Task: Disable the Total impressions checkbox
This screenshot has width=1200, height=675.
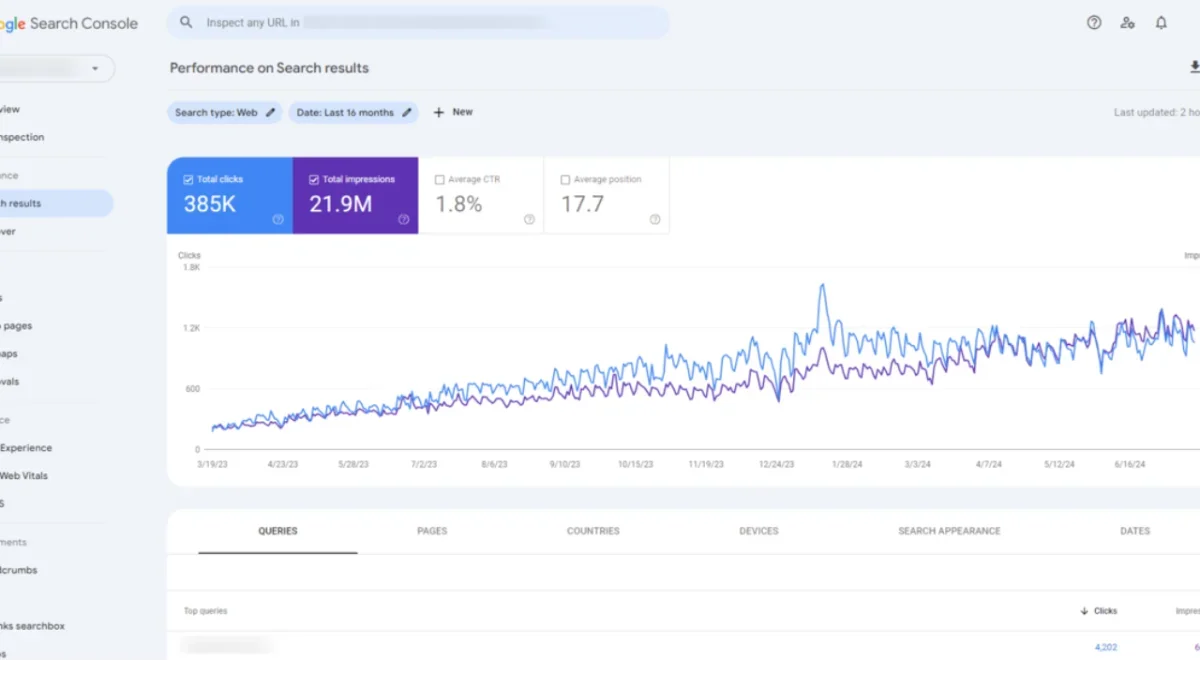Action: click(x=314, y=179)
